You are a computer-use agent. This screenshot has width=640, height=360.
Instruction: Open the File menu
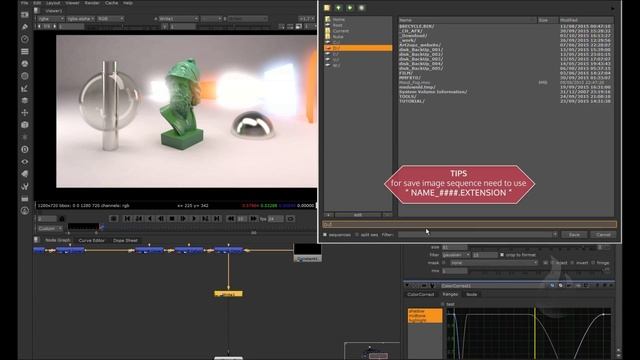click(x=24, y=3)
